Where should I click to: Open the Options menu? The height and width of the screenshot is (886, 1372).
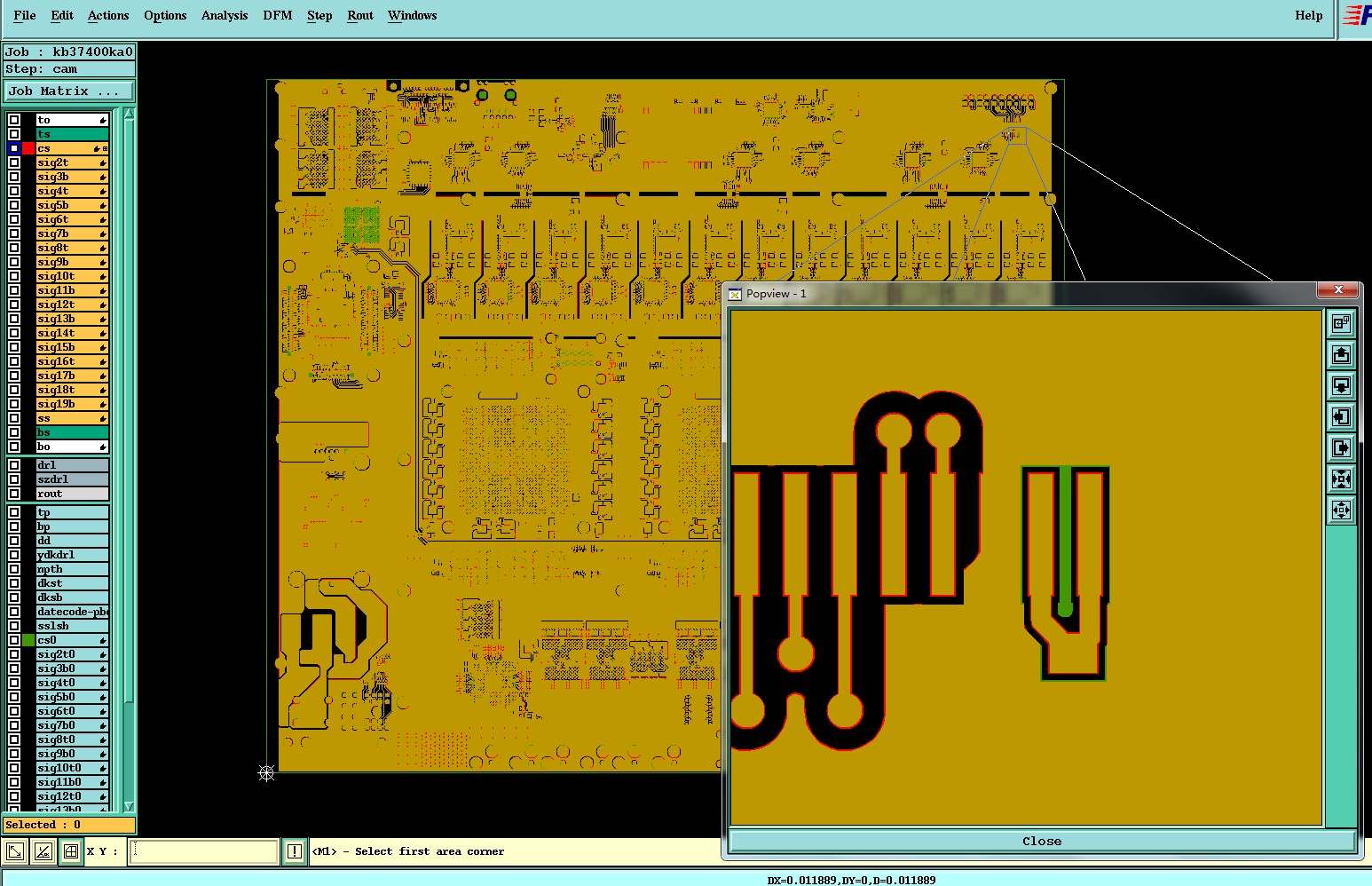[x=165, y=15]
